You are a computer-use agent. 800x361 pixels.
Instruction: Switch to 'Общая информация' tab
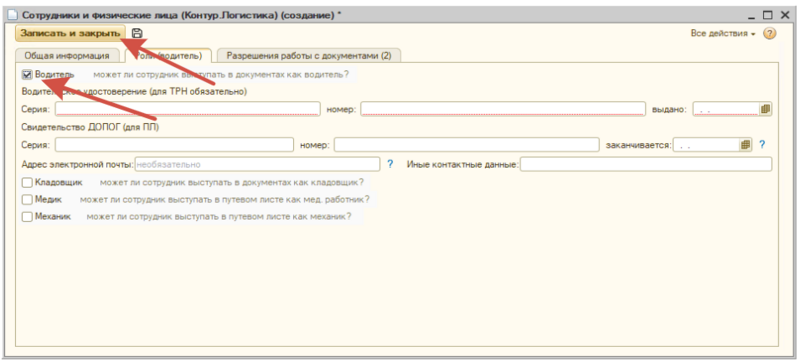pos(67,56)
